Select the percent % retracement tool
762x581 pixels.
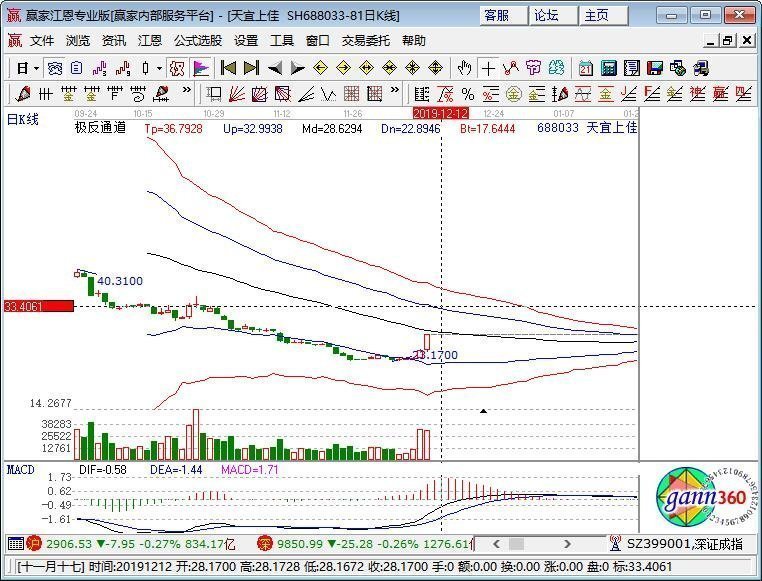[x=468, y=94]
